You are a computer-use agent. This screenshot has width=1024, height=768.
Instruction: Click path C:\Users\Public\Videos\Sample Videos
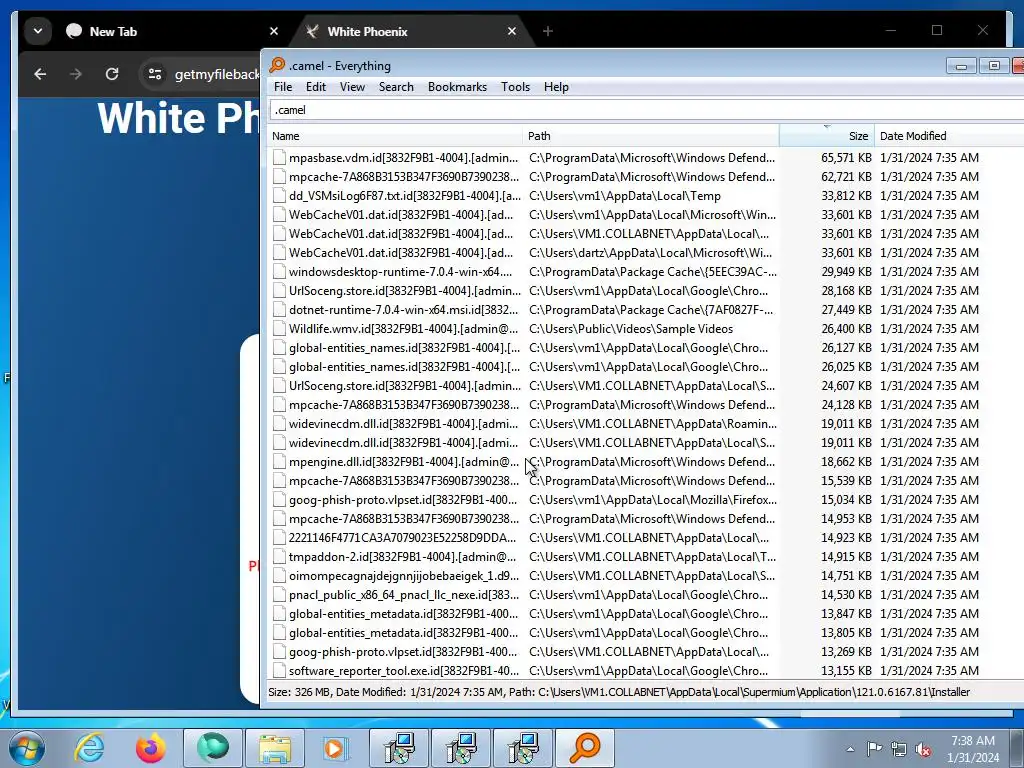[631, 328]
